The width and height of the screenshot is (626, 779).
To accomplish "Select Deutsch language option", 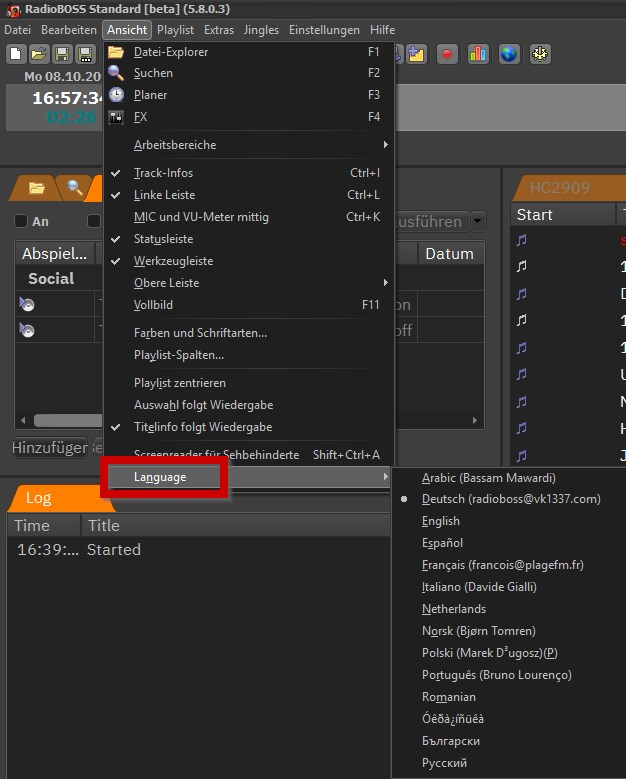I will 509,499.
